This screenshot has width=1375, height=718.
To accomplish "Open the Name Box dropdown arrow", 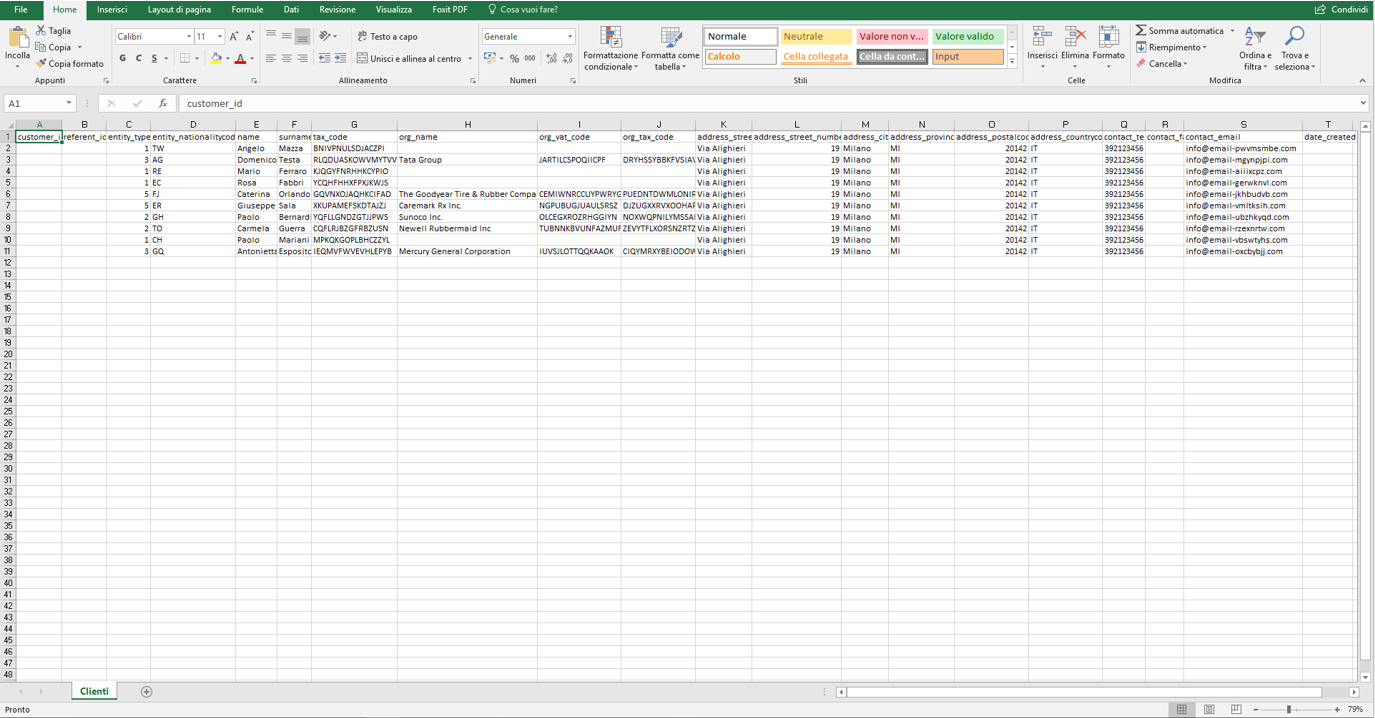I will point(69,103).
